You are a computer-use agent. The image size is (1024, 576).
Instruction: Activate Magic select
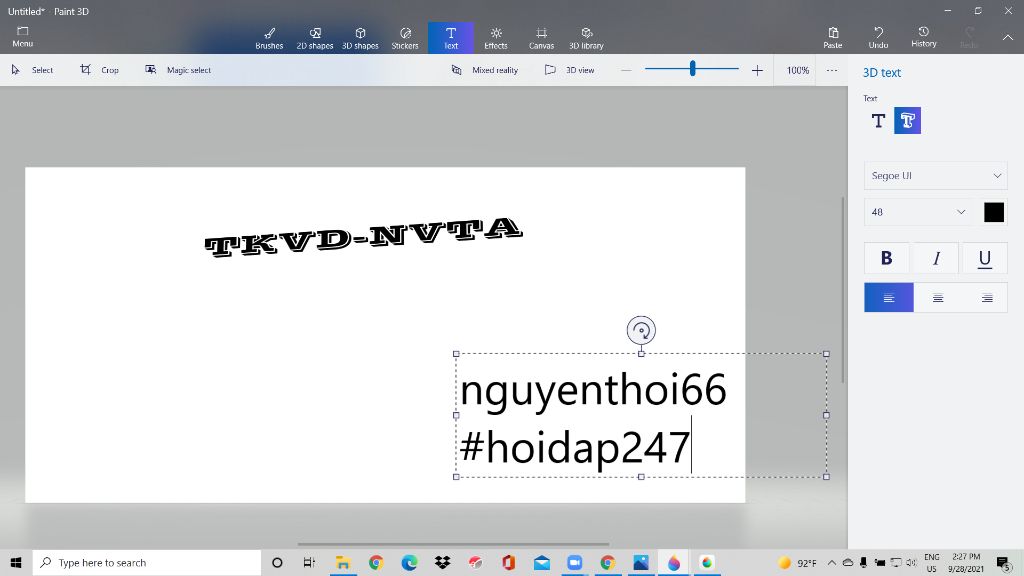point(178,70)
